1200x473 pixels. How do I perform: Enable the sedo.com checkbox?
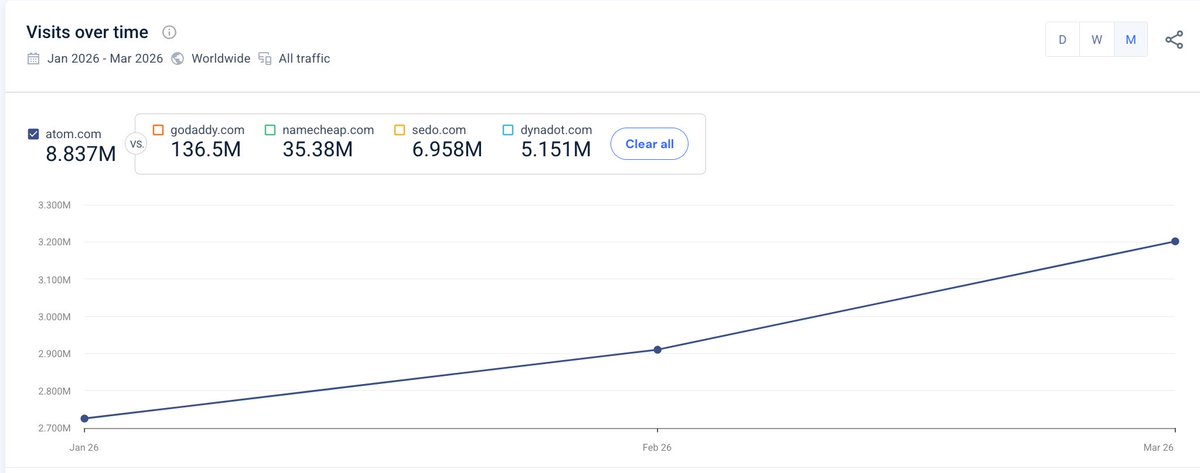399,130
